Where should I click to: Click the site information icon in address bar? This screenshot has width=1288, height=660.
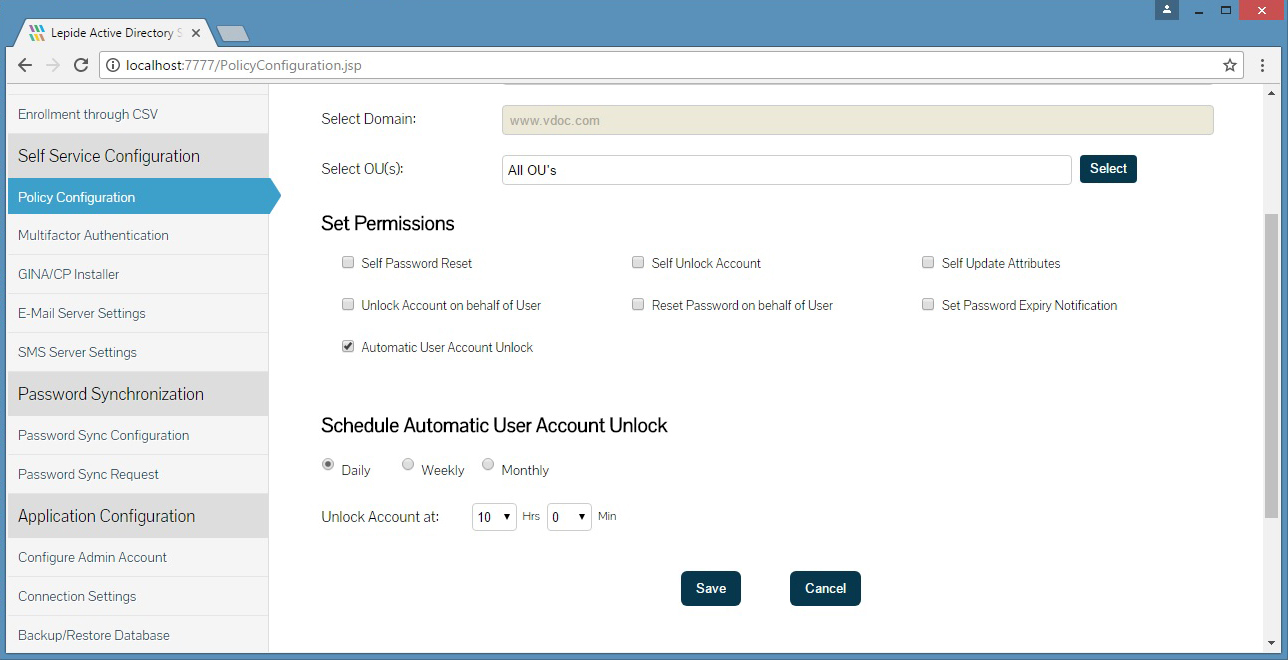[112, 66]
